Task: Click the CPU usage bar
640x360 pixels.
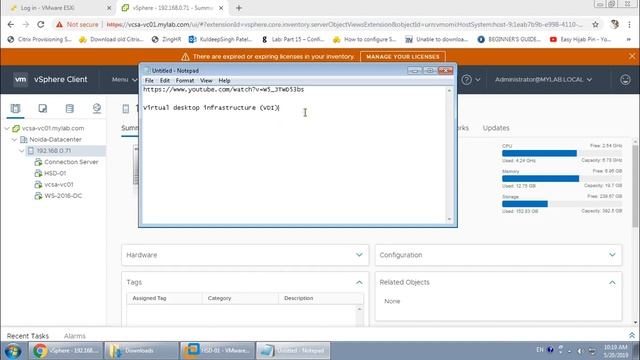Action: [x=562, y=153]
